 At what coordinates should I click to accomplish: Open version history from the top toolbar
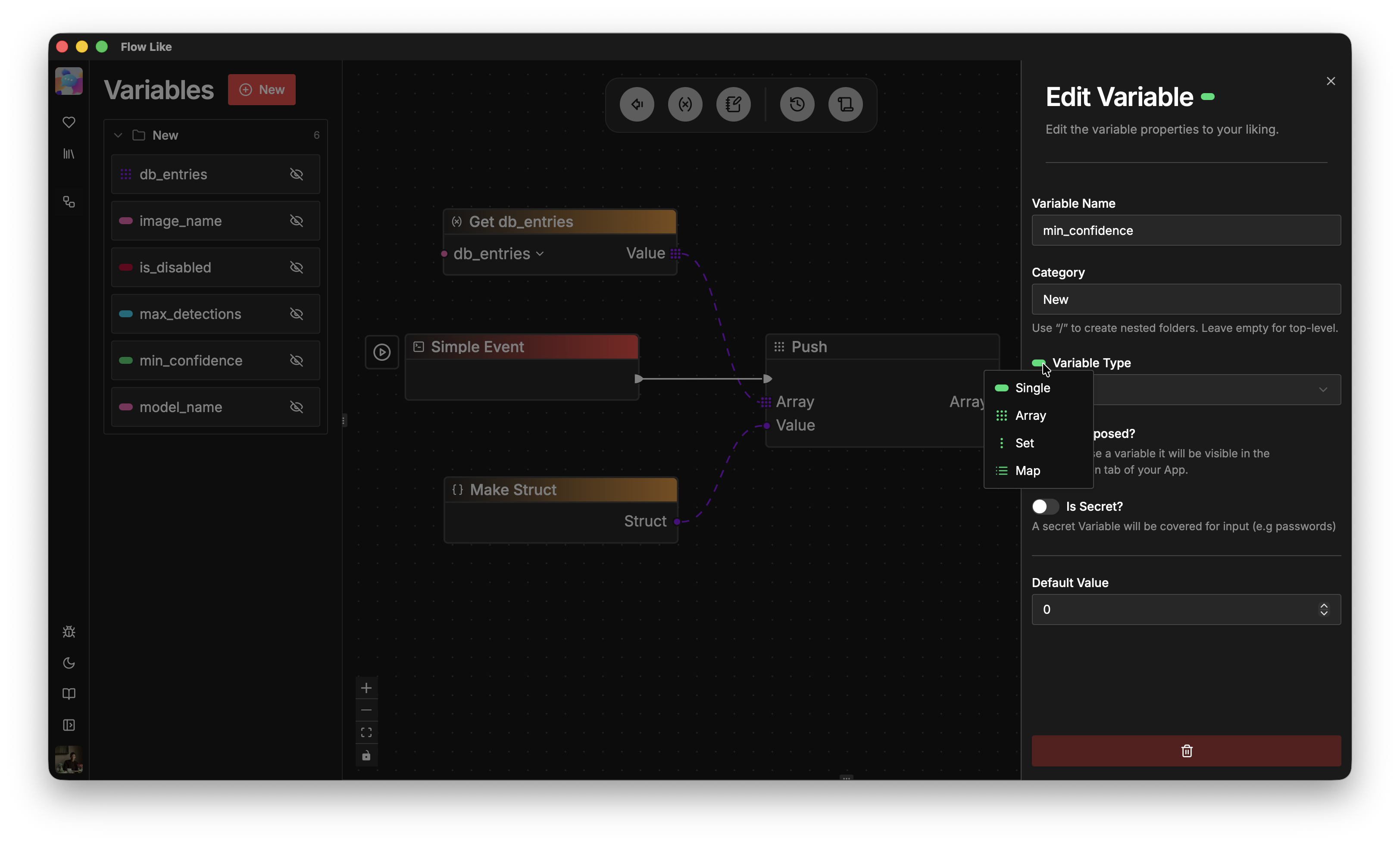797,104
